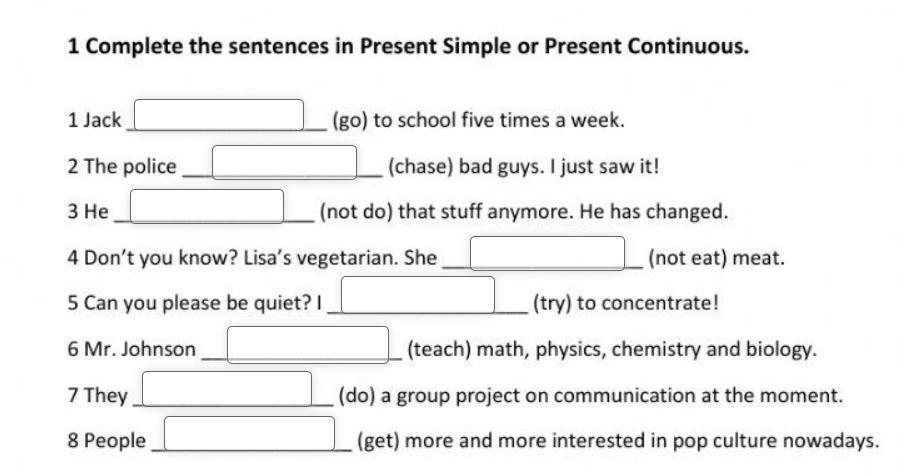904x476 pixels.
Task: Click the answer box after "1 Jack"
Action: coord(219,115)
